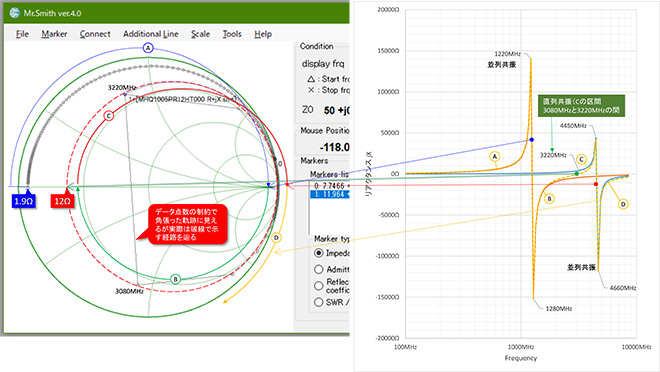The height and width of the screenshot is (372, 660).
Task: Click the blue circled A marker on Smith chart
Action: click(x=148, y=48)
